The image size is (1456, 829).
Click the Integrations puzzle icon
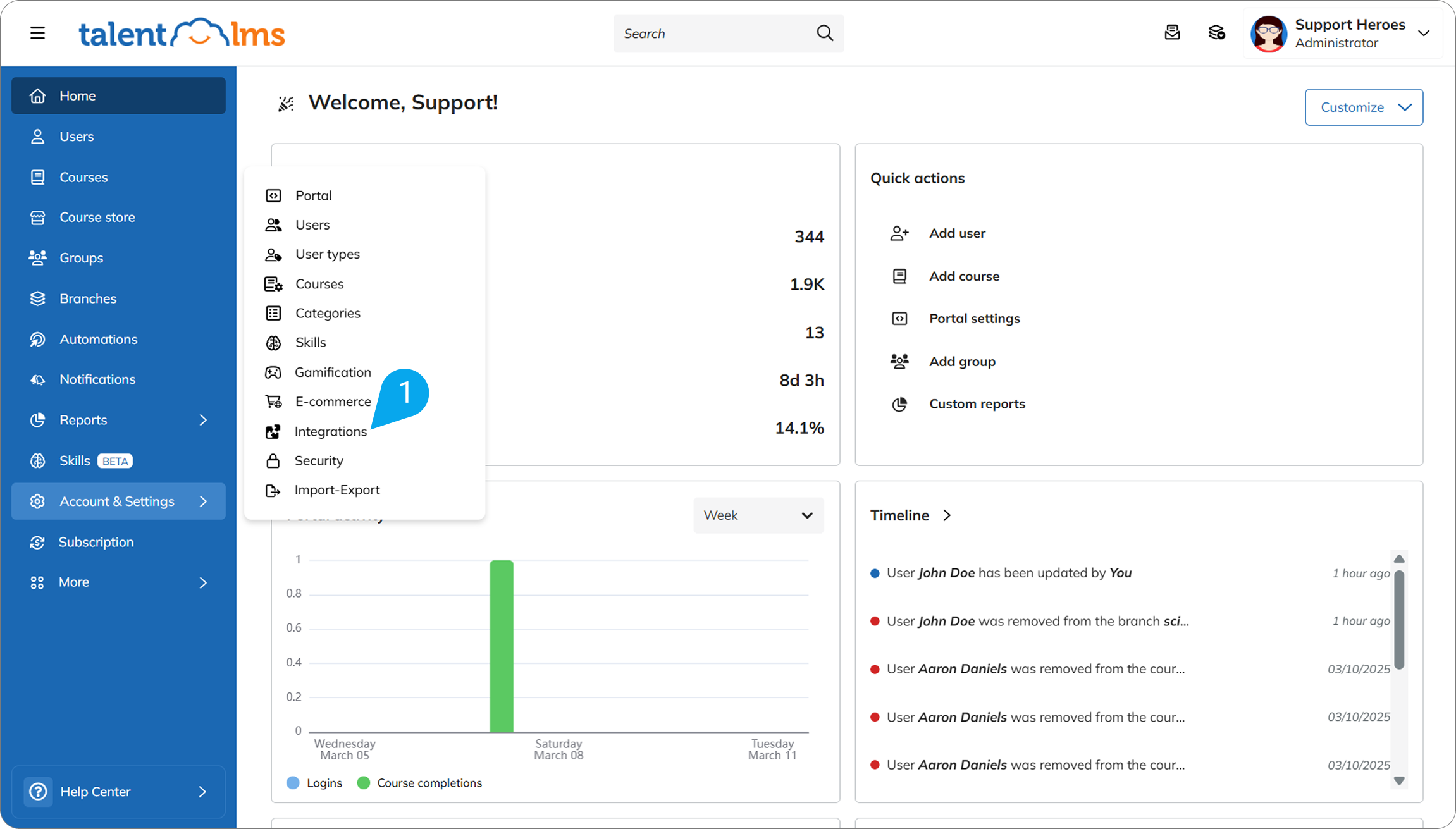(x=273, y=431)
